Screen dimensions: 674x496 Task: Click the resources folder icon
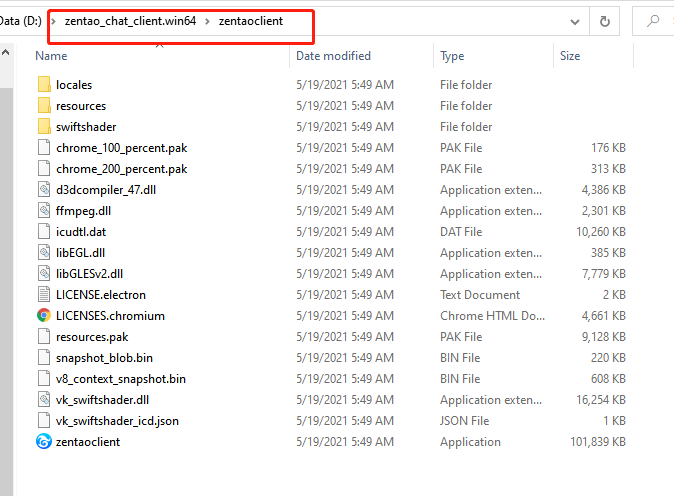(x=43, y=106)
